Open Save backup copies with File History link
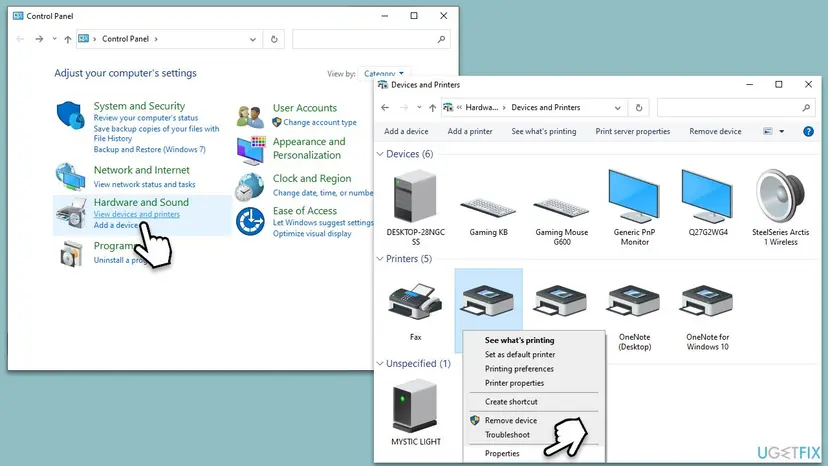 coord(156,134)
